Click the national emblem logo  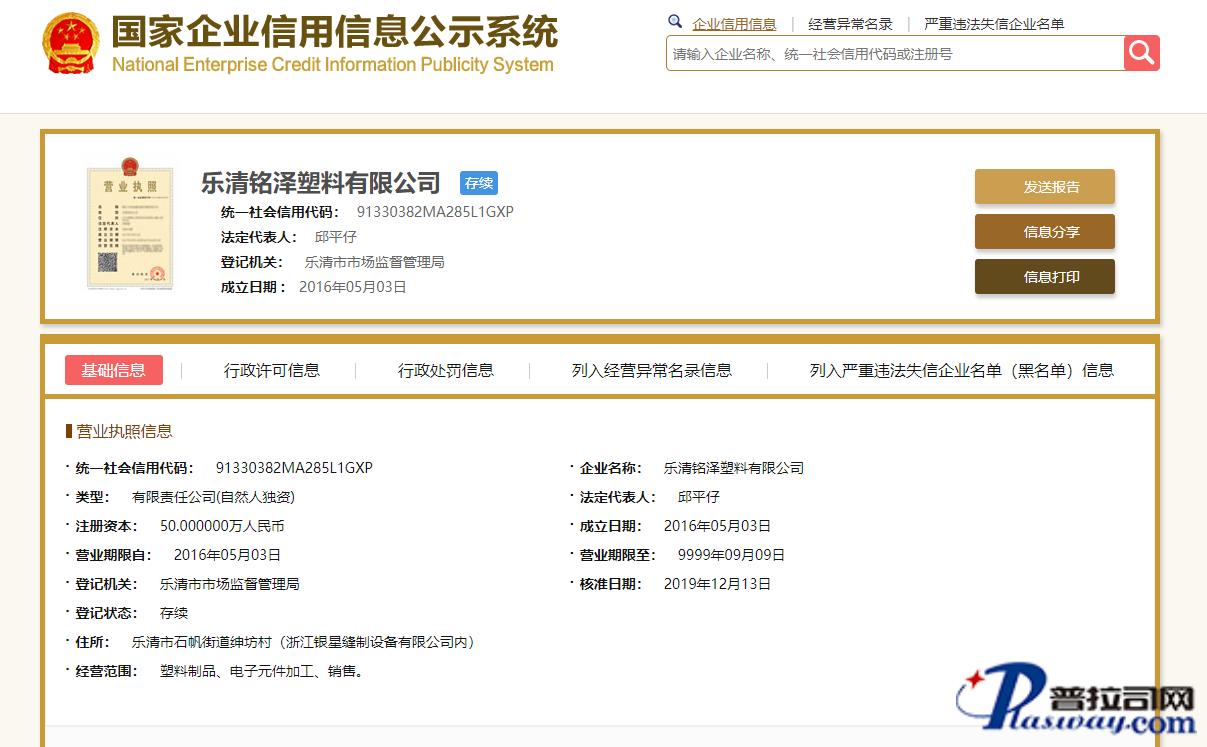click(x=71, y=44)
